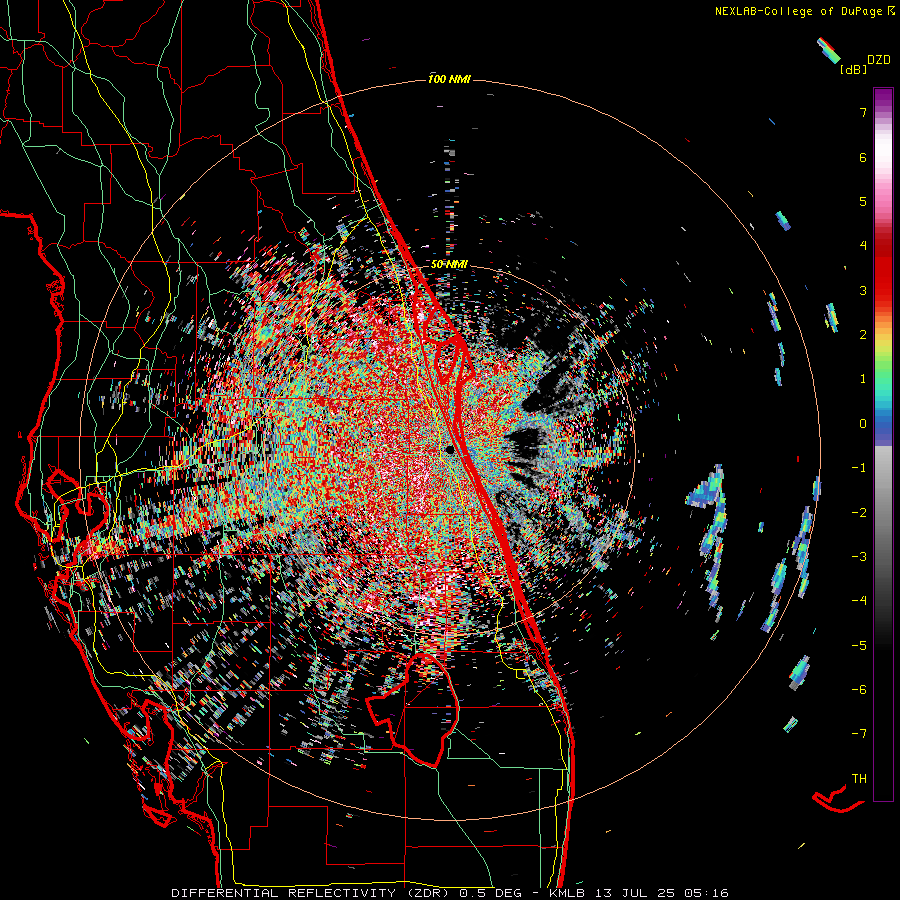Click the NEXLAB-College of DuPage credit text

[800, 11]
